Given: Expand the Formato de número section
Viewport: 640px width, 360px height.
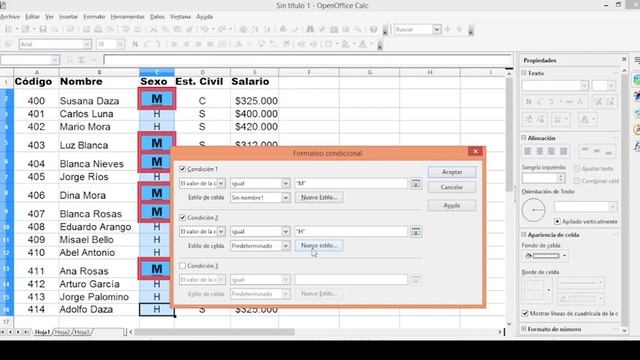Looking at the screenshot, I should [x=524, y=329].
